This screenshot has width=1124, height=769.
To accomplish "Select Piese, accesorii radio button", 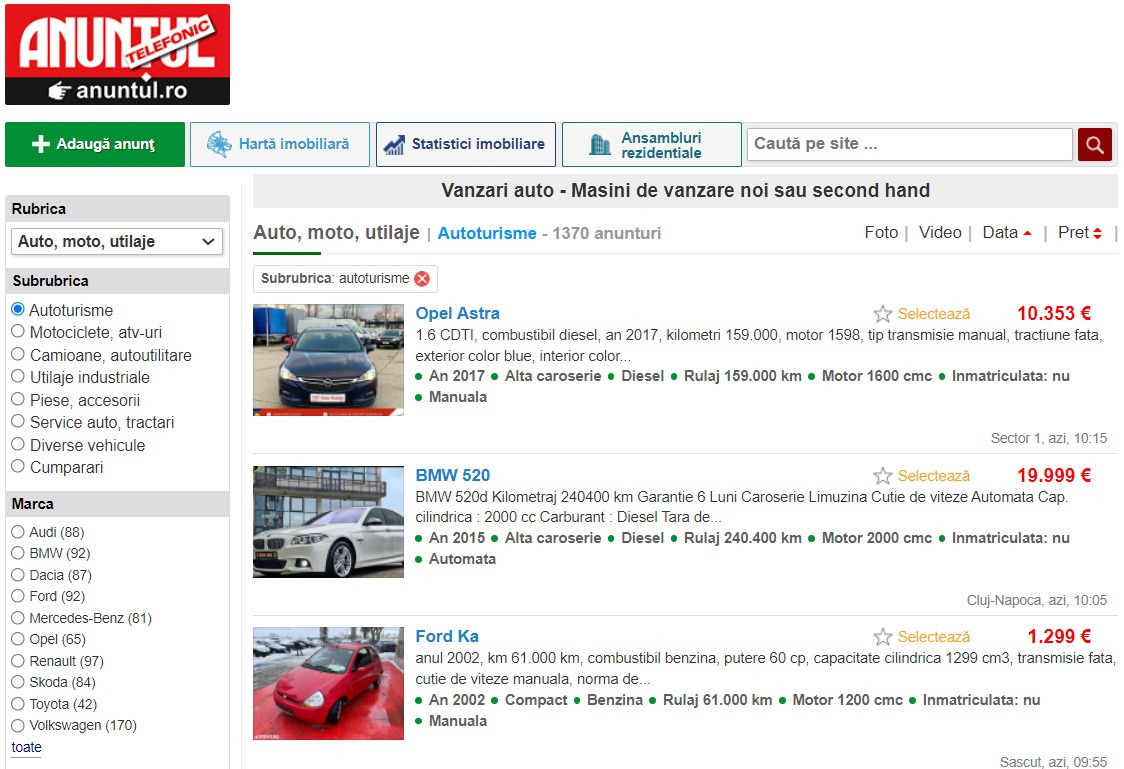I will [18, 399].
